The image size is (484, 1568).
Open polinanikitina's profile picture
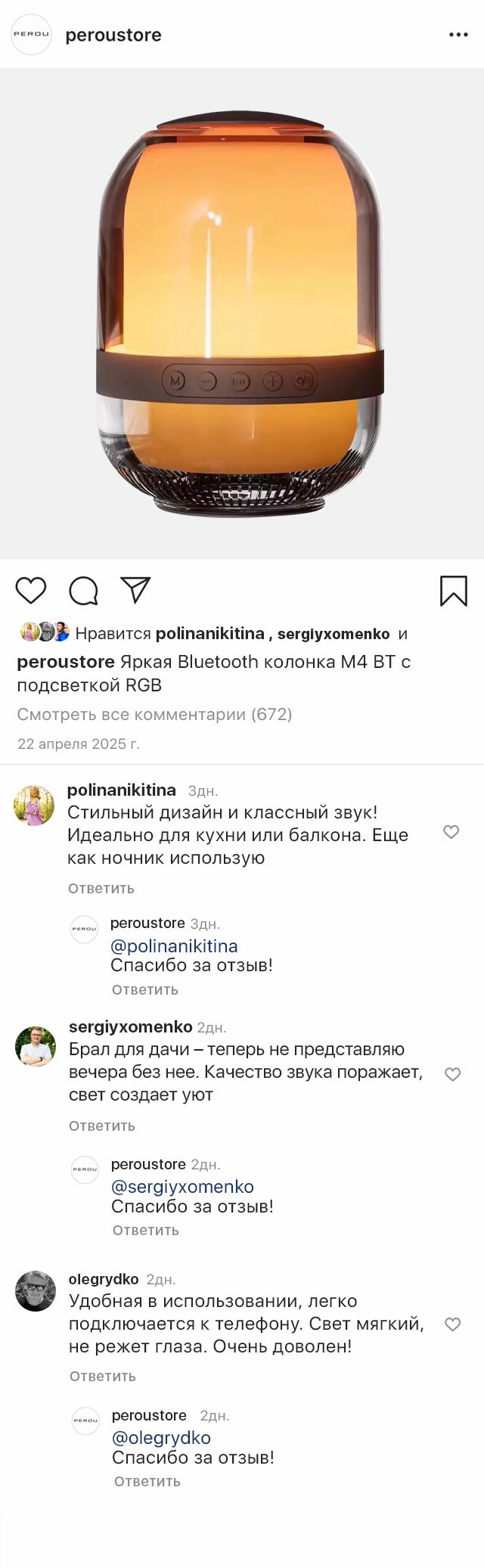click(34, 806)
